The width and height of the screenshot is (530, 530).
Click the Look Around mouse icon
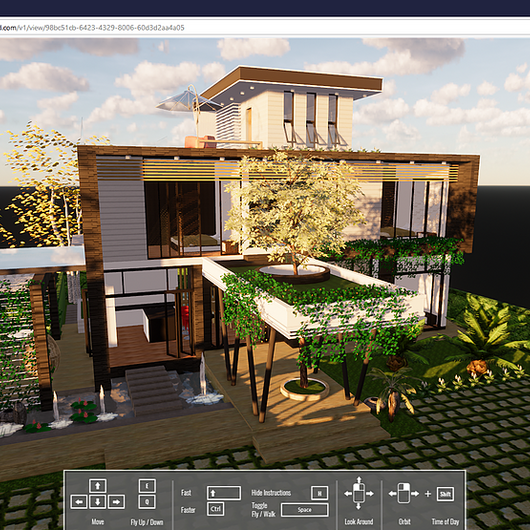click(359, 493)
